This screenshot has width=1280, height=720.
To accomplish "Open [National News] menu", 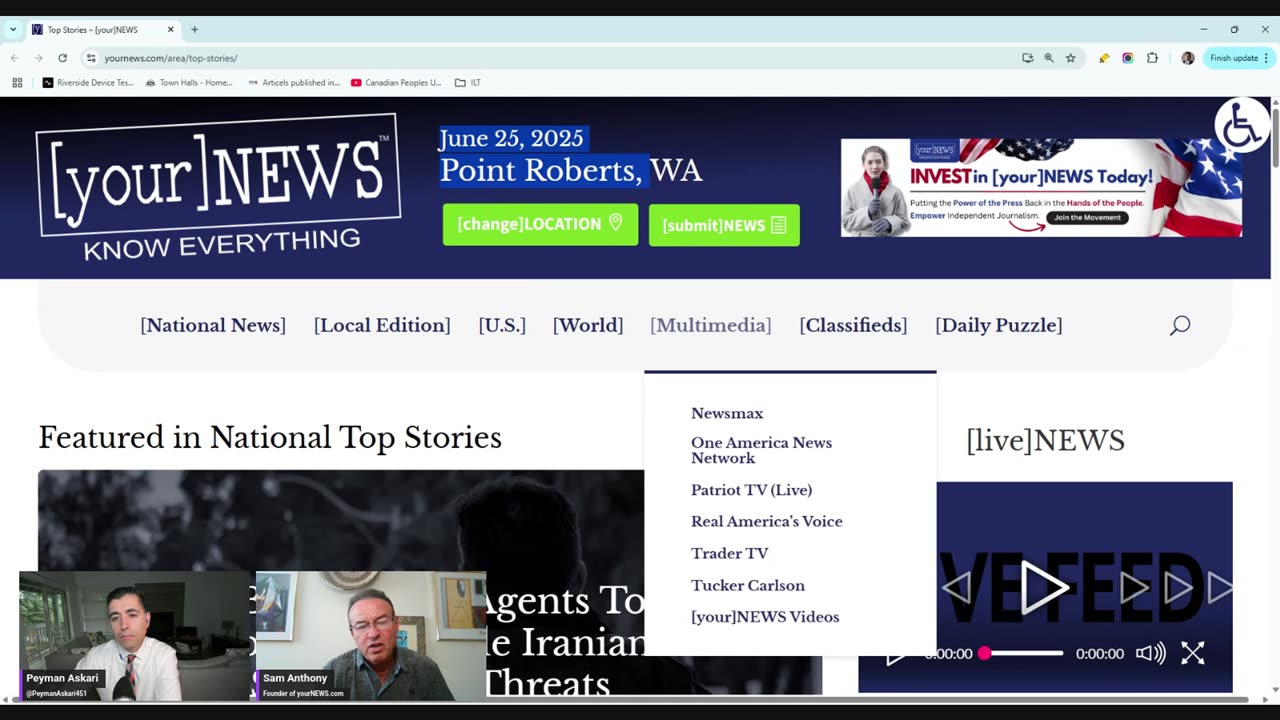I will coord(213,325).
